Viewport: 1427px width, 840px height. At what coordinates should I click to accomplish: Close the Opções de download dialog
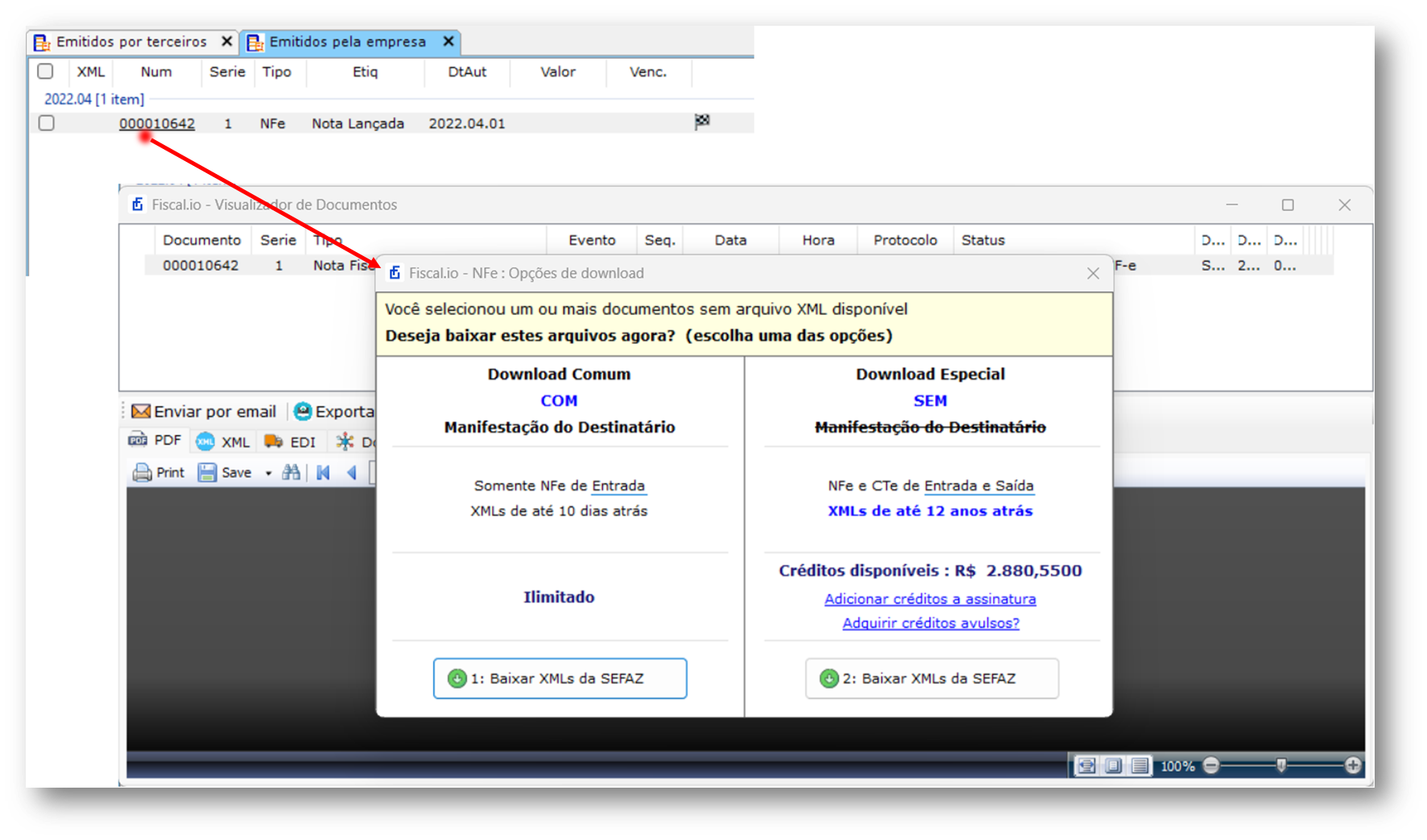click(1093, 274)
